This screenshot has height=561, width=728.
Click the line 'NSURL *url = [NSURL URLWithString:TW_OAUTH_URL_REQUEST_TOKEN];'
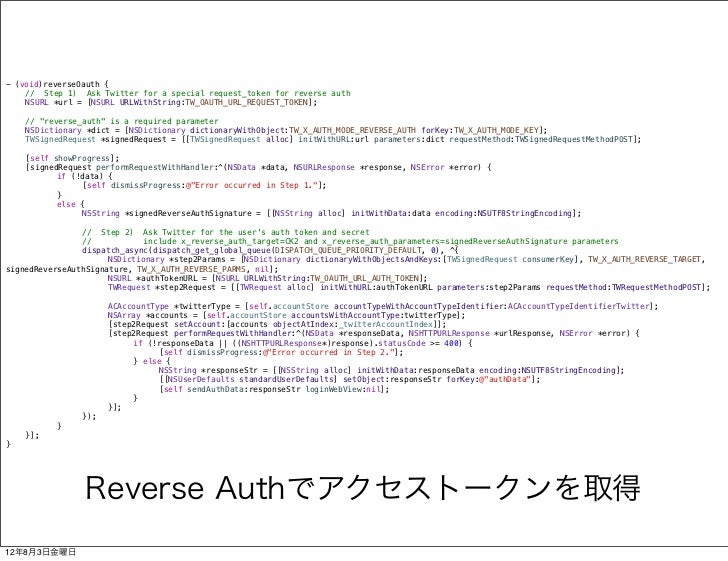[171, 102]
